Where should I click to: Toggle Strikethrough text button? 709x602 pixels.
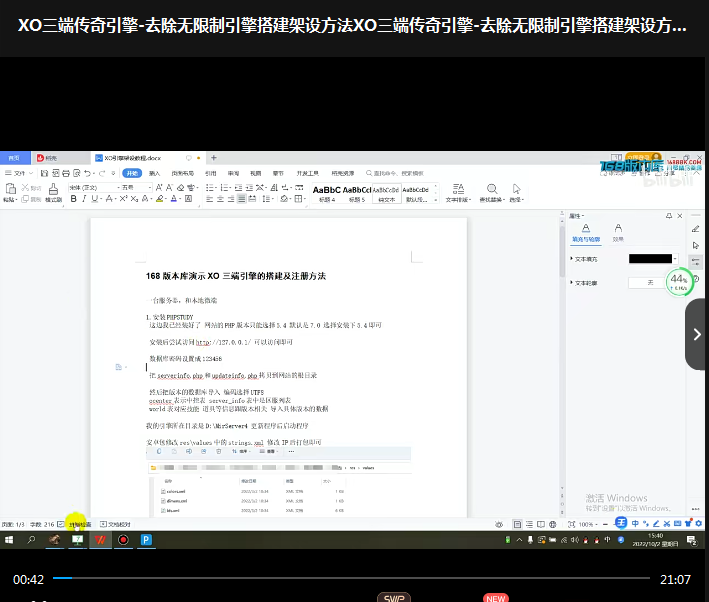click(109, 199)
